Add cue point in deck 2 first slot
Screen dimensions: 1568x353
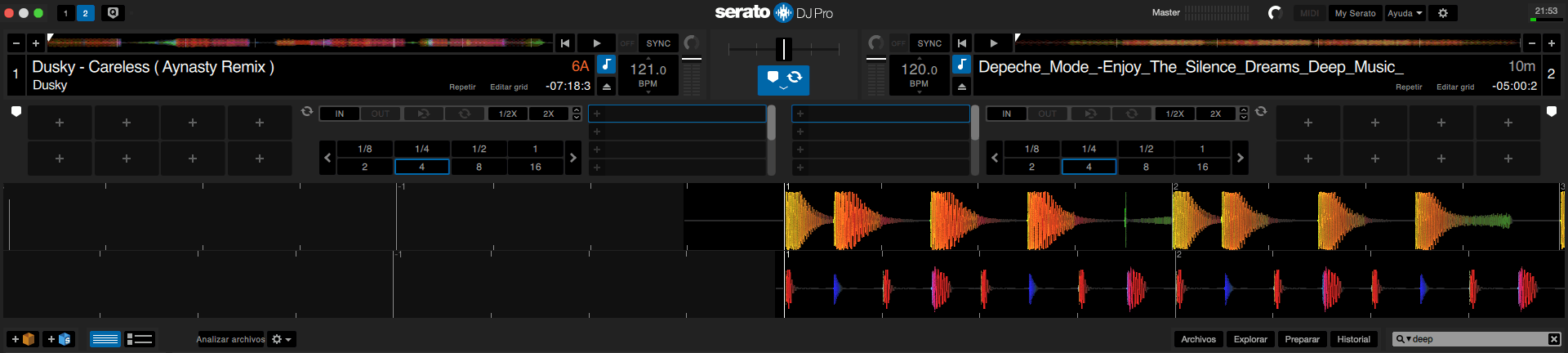pos(1308,123)
